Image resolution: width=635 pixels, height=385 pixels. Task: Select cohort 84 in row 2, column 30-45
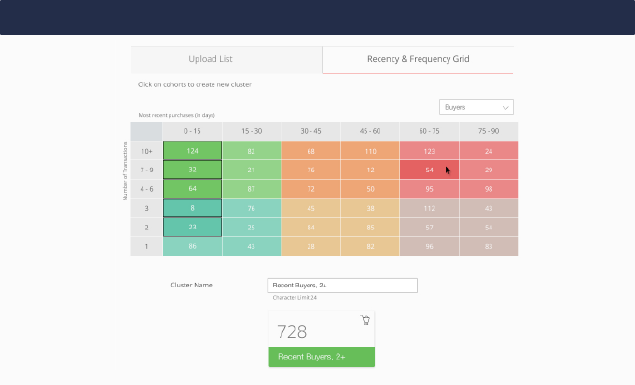311,227
